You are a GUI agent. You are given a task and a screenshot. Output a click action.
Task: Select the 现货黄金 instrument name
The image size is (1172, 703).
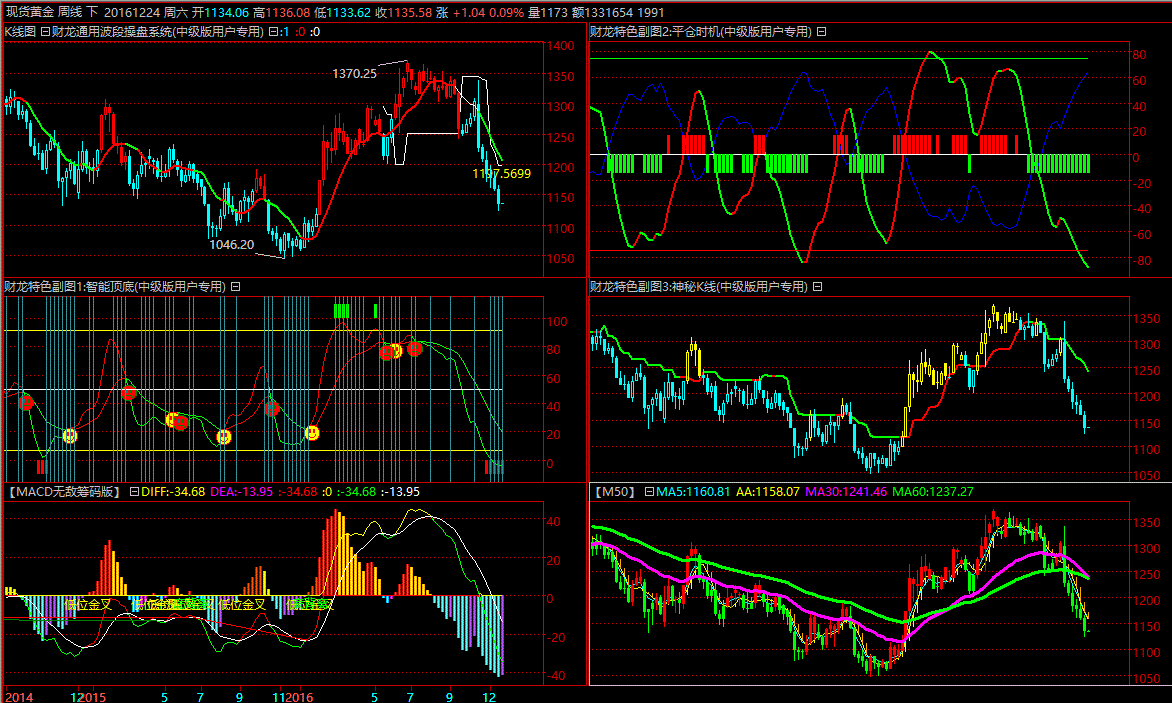30,12
